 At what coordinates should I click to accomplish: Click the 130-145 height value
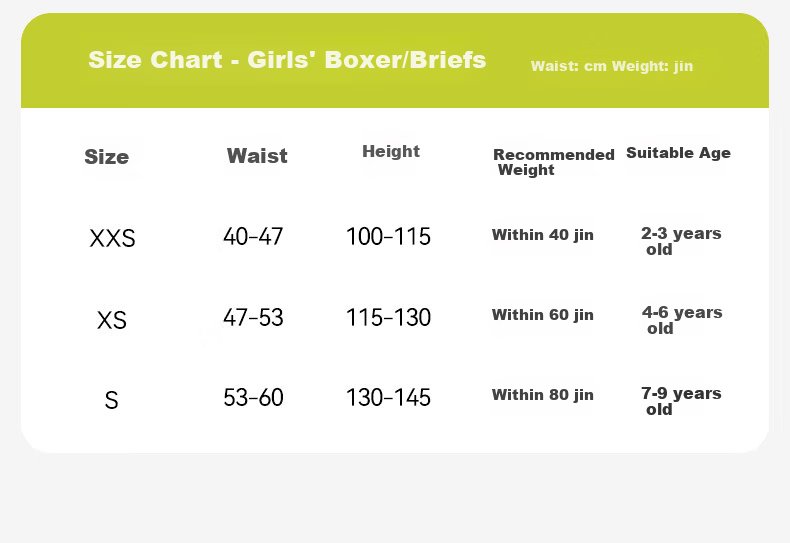[x=388, y=397]
